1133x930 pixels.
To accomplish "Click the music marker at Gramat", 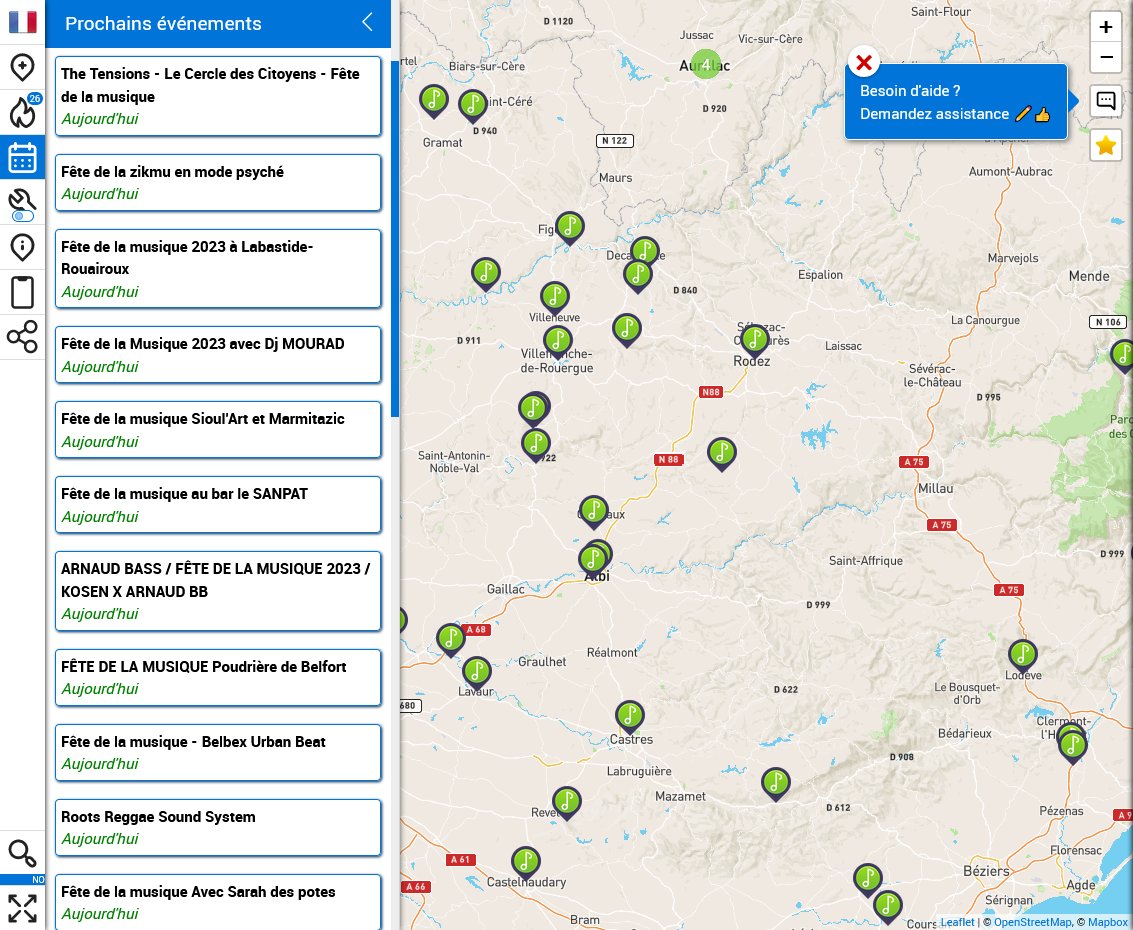I will pyautogui.click(x=434, y=102).
